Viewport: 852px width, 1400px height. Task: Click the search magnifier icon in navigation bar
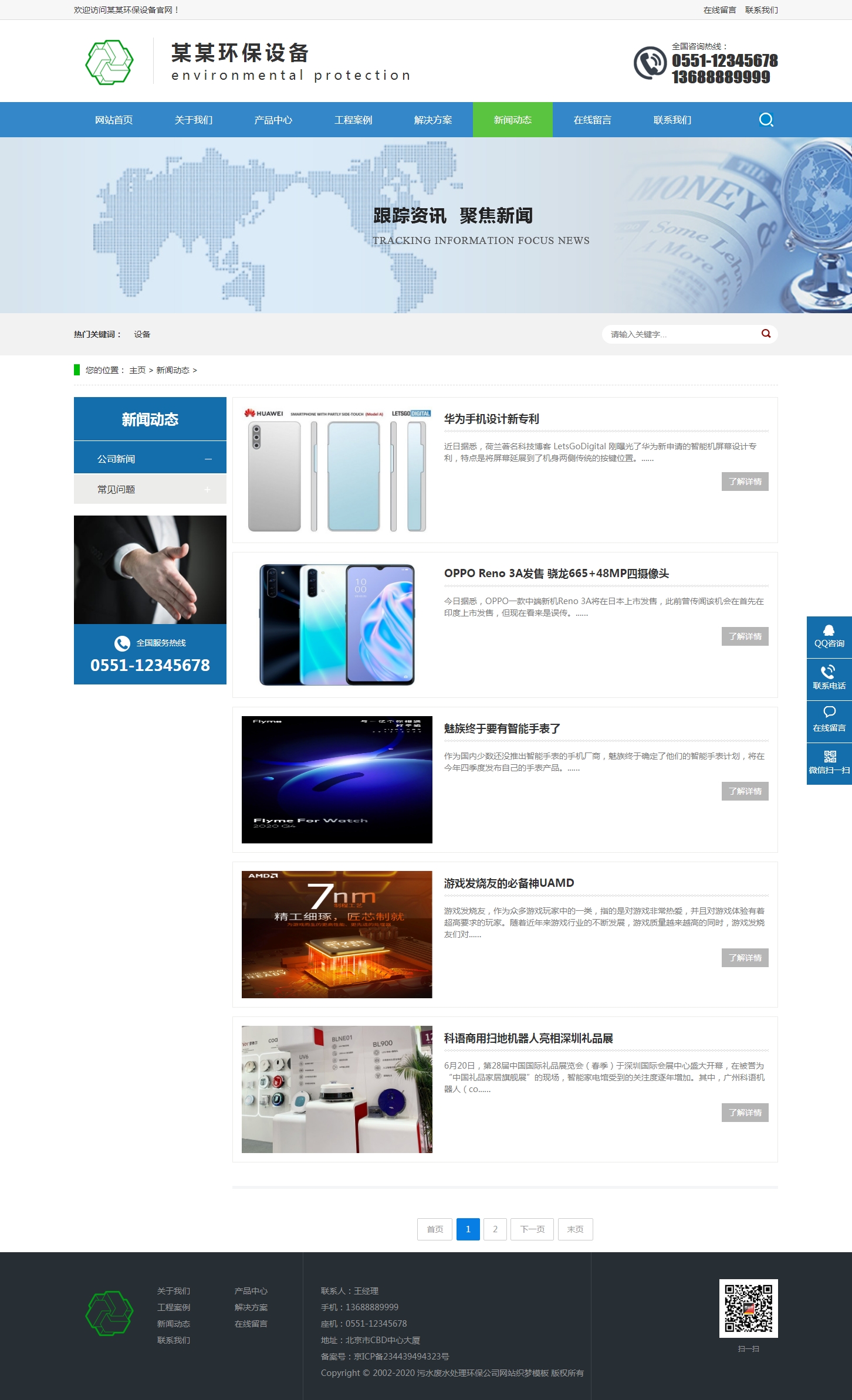(766, 120)
